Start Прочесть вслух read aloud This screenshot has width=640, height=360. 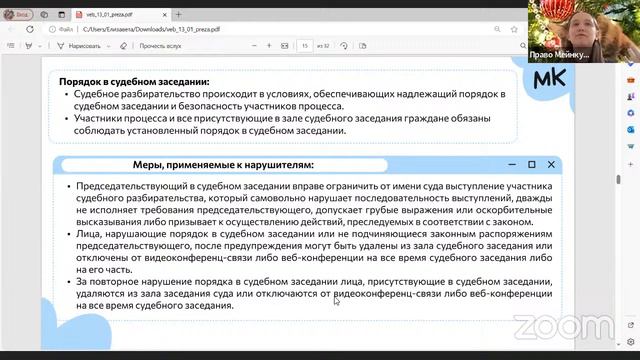click(160, 46)
